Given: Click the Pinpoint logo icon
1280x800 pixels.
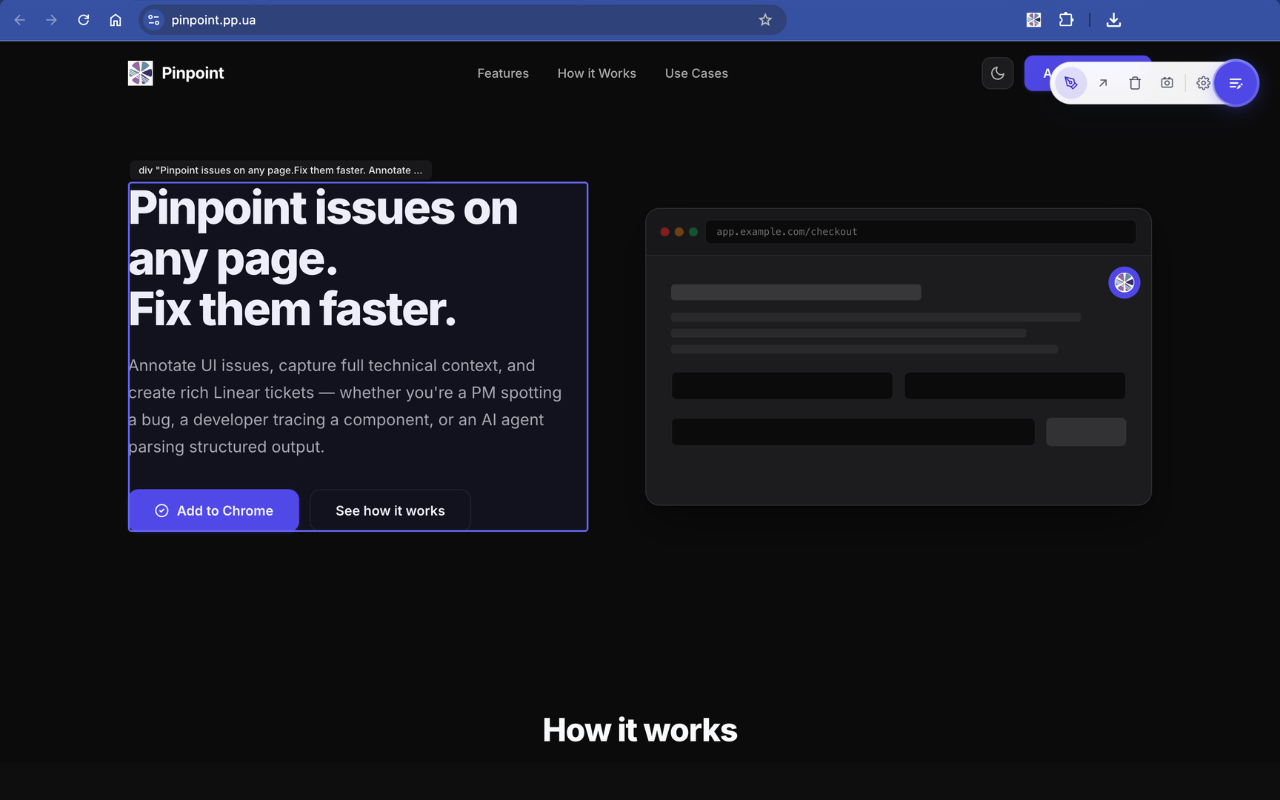Looking at the screenshot, I should [x=140, y=73].
